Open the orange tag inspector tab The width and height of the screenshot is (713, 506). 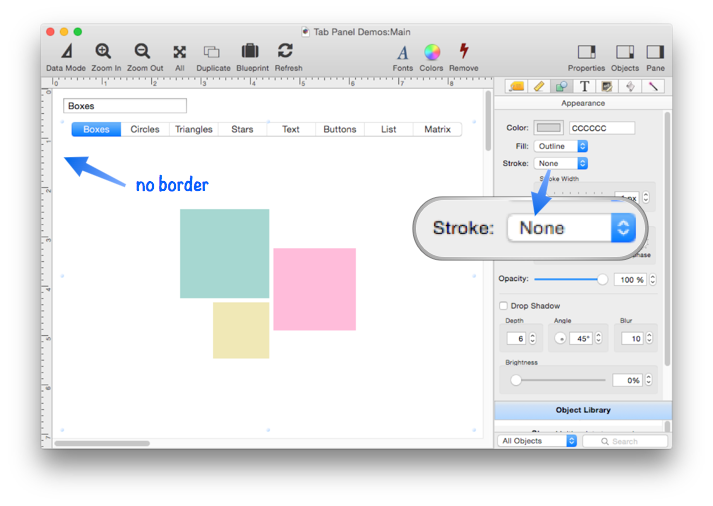tap(517, 86)
